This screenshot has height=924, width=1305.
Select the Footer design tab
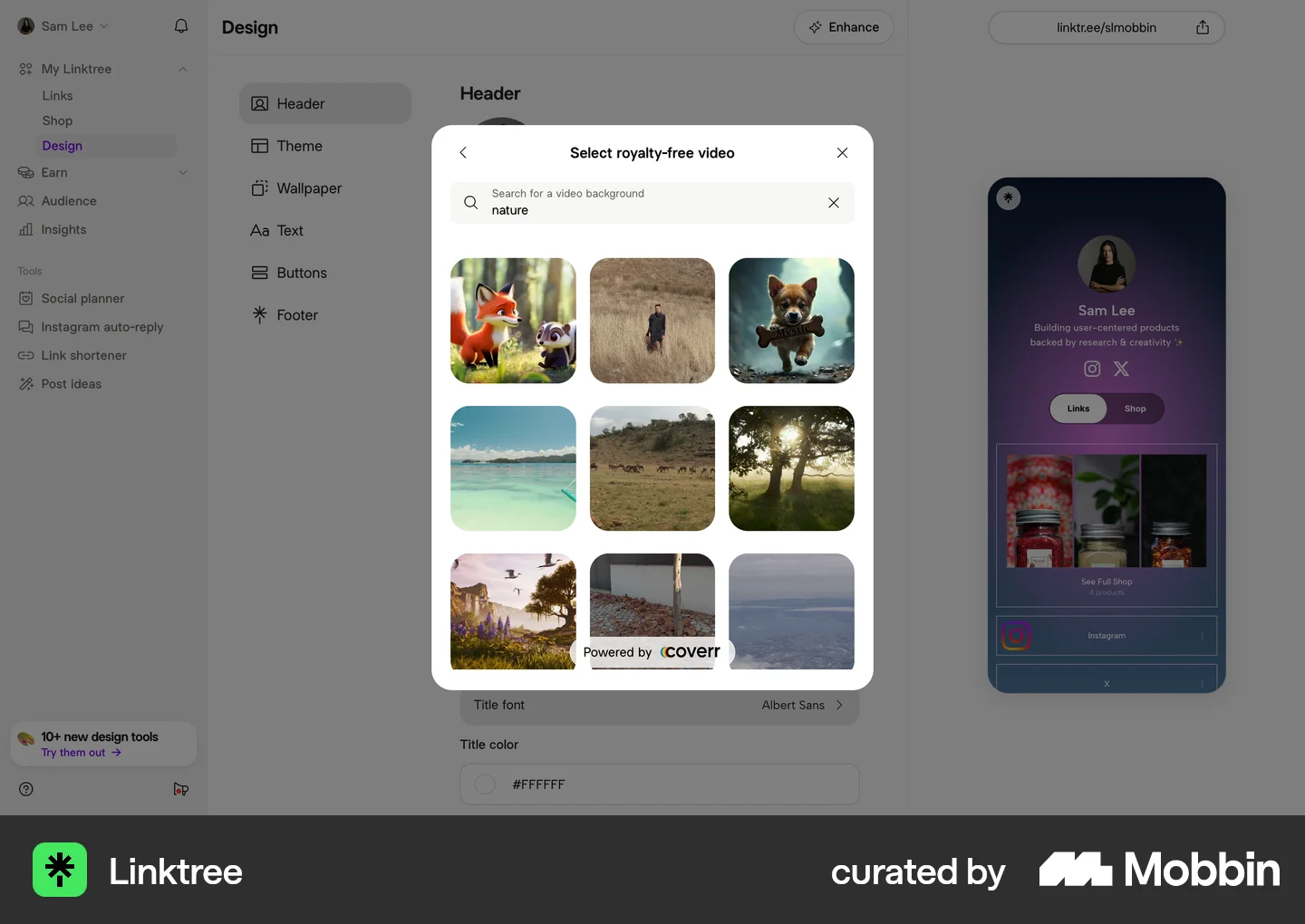coord(325,315)
